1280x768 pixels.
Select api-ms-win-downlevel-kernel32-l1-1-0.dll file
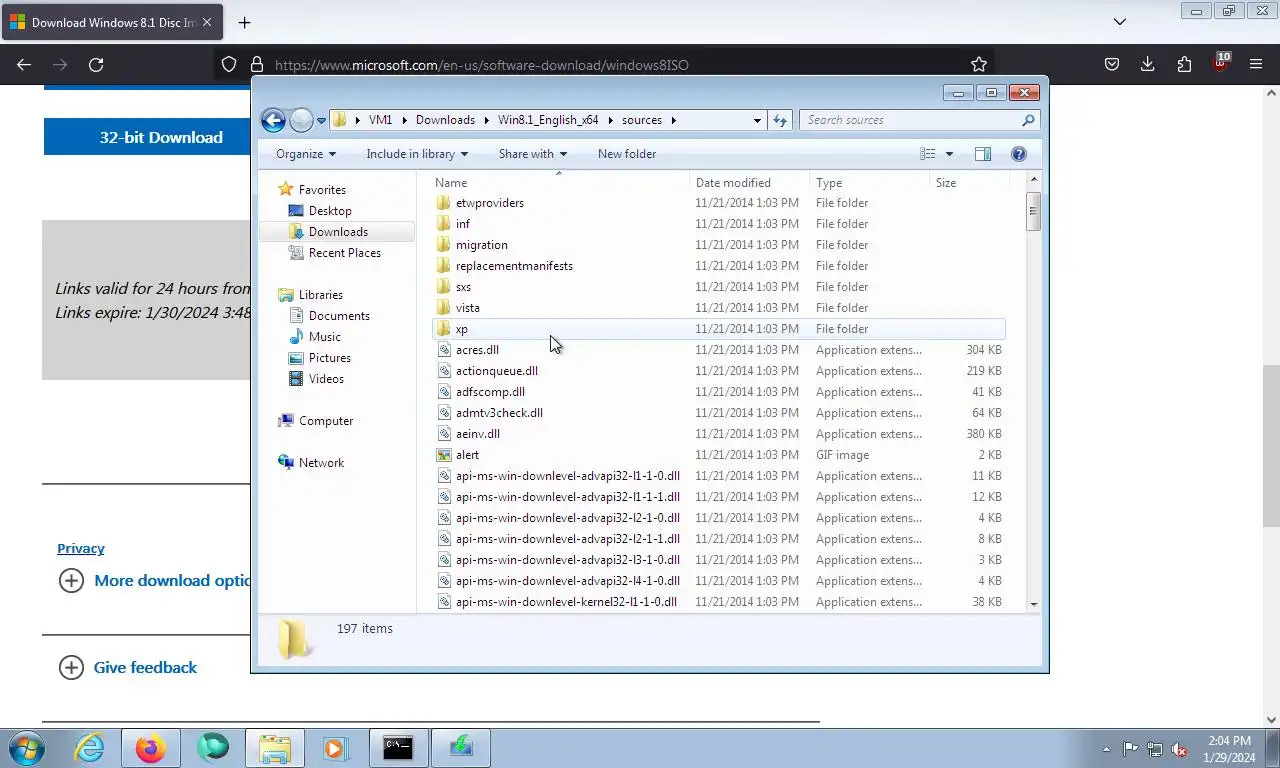point(566,602)
